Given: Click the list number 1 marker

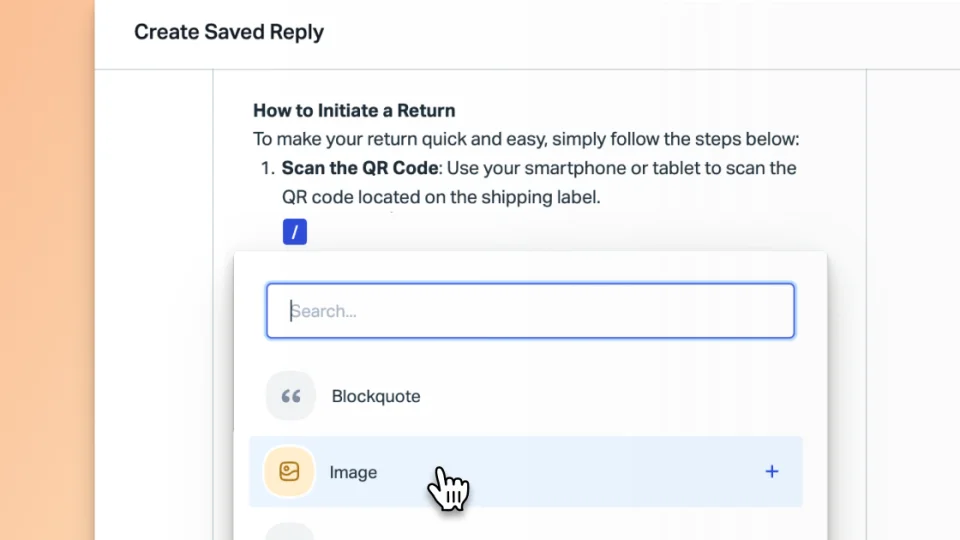Looking at the screenshot, I should coord(266,168).
